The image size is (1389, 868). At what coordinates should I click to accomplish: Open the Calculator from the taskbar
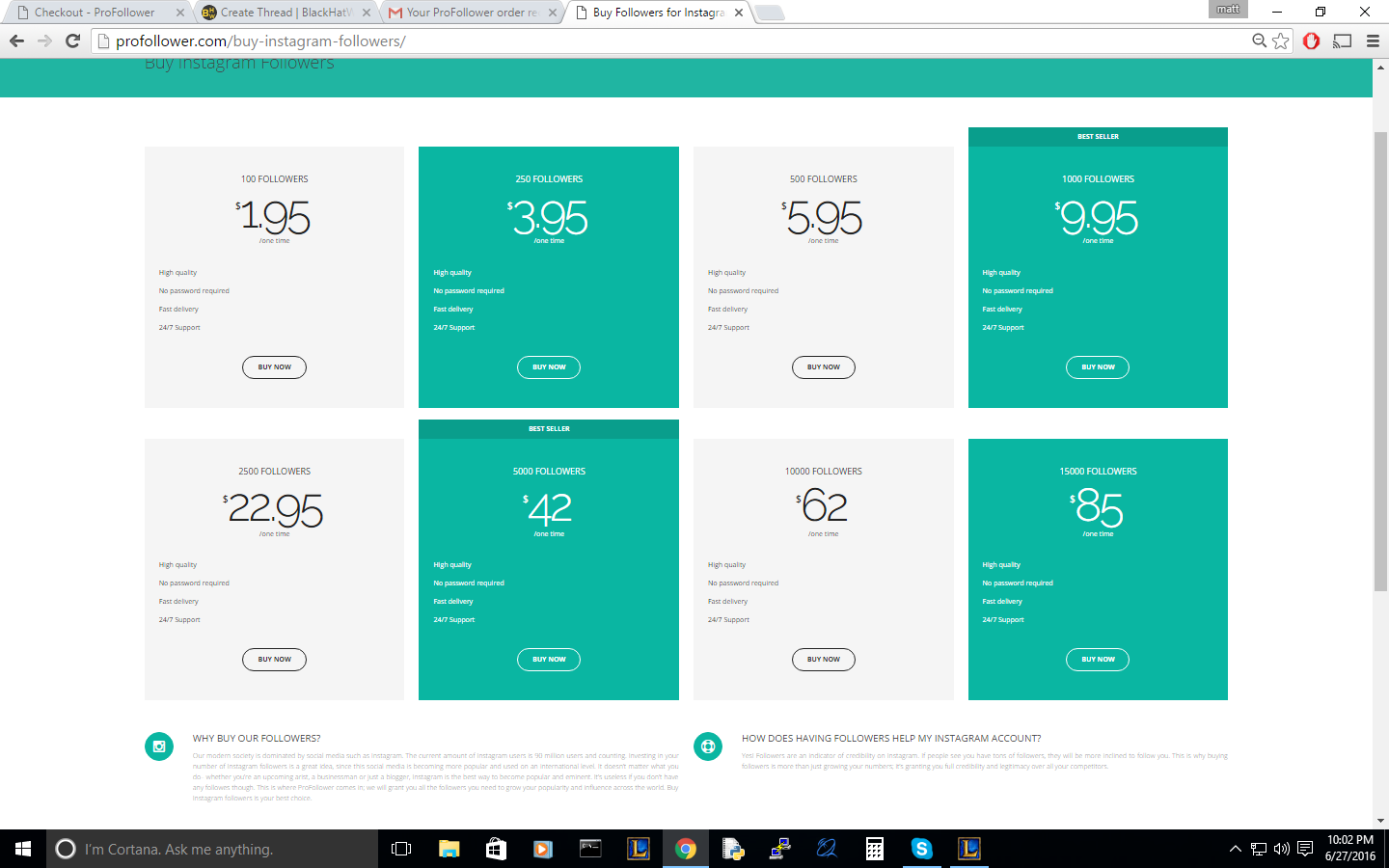[x=875, y=849]
